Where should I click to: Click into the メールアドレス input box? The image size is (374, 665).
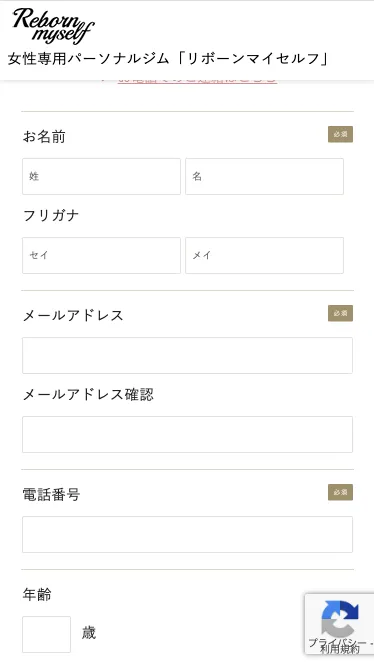tap(187, 355)
